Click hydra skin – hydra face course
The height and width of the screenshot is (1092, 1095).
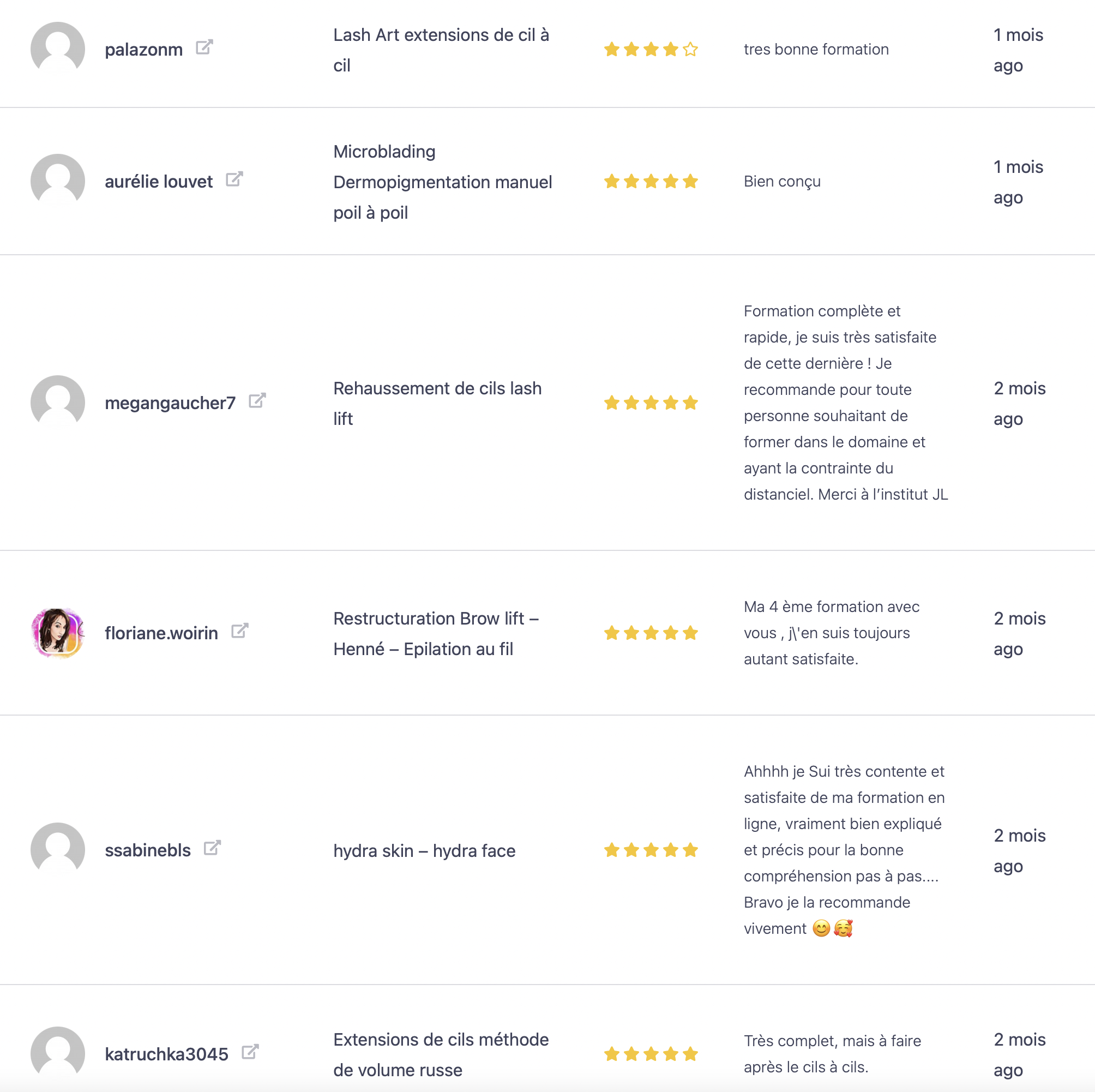(x=424, y=850)
